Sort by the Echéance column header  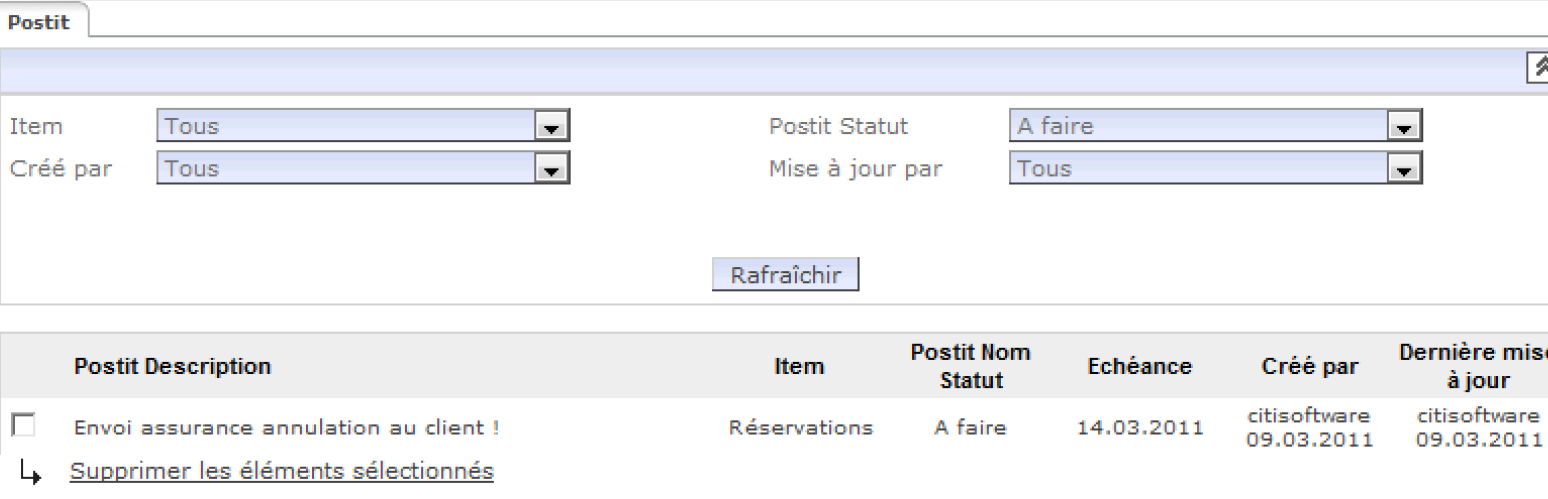[1138, 367]
